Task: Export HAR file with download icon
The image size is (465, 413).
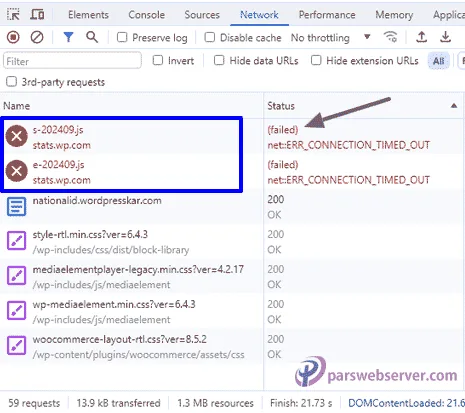Action: (x=445, y=37)
